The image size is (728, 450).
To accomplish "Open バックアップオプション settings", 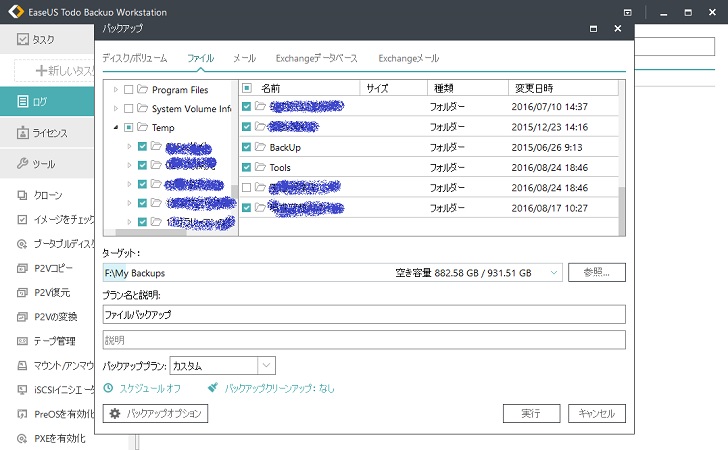I will click(x=155, y=413).
